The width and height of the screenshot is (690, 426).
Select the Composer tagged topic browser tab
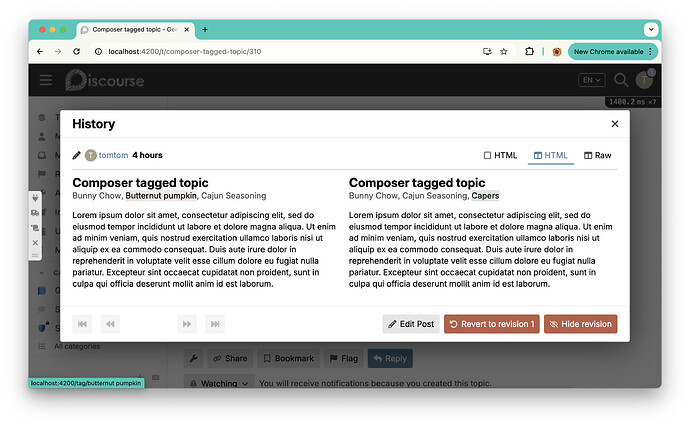tap(136, 29)
